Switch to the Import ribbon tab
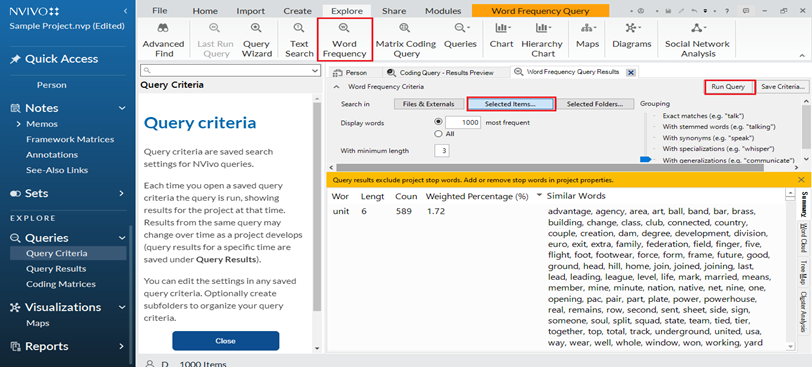Image resolution: width=812 pixels, height=367 pixels. coord(251,11)
